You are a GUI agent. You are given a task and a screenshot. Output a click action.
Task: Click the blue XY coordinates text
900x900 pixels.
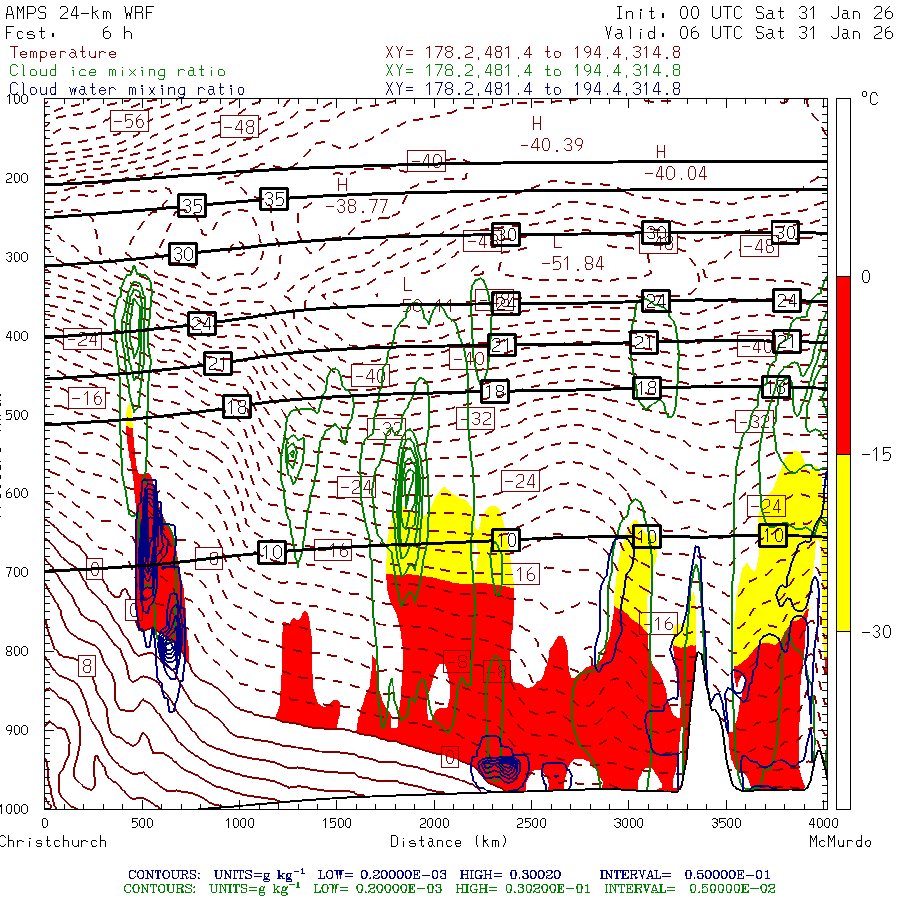[x=533, y=90]
